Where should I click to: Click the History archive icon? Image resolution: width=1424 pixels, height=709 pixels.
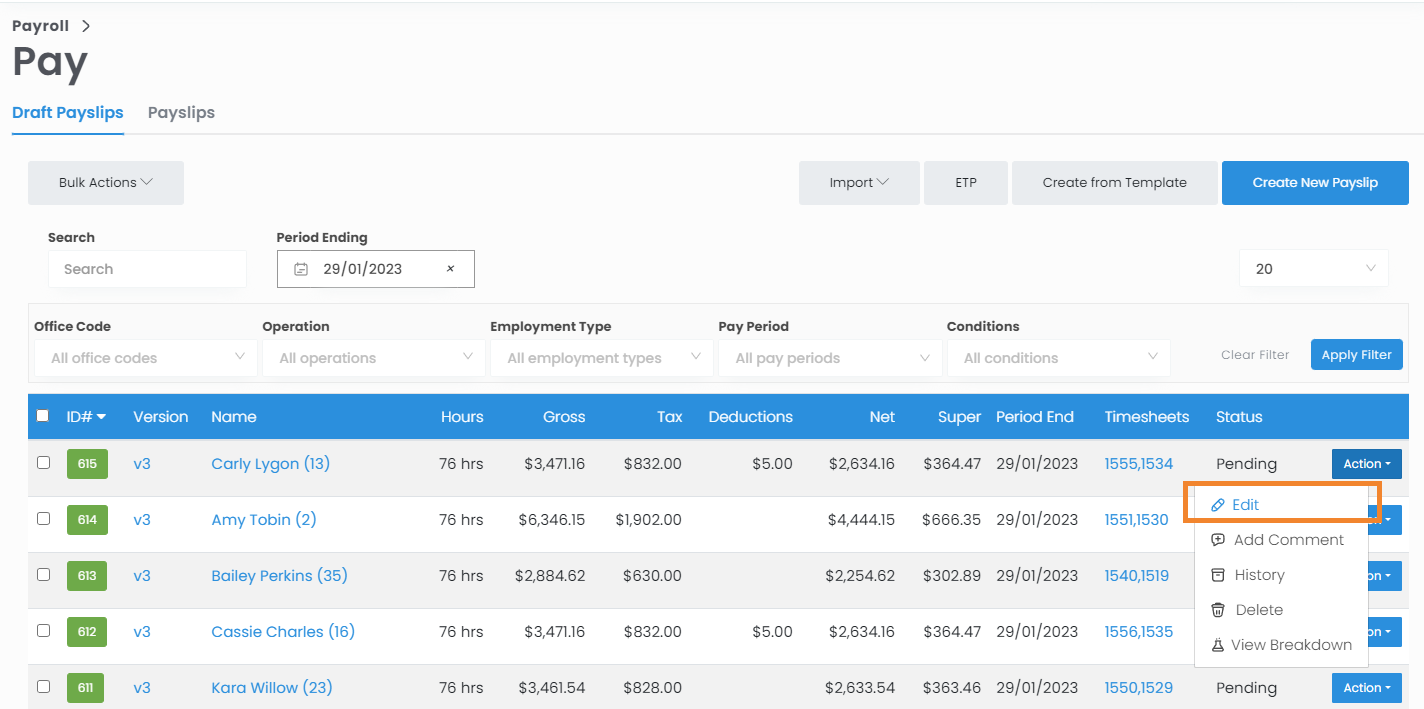(1218, 575)
